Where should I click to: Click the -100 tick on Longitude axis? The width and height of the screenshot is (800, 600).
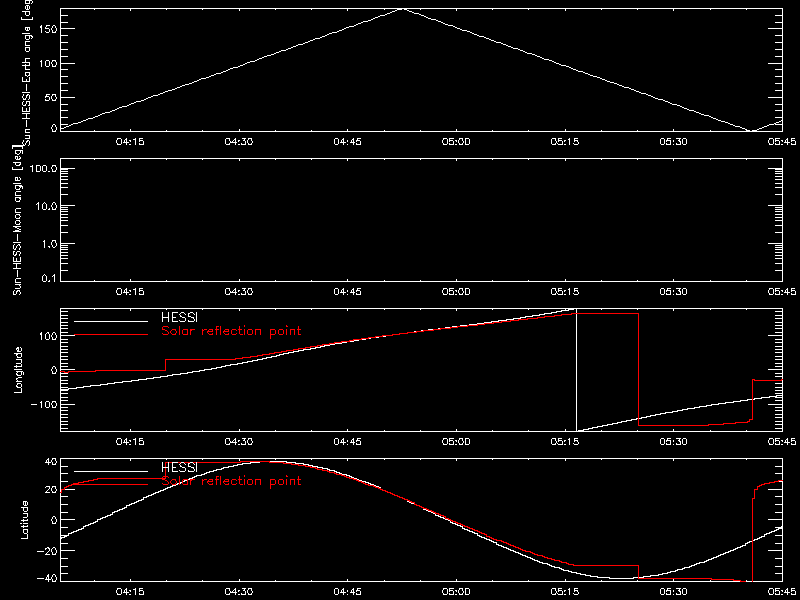click(45, 404)
